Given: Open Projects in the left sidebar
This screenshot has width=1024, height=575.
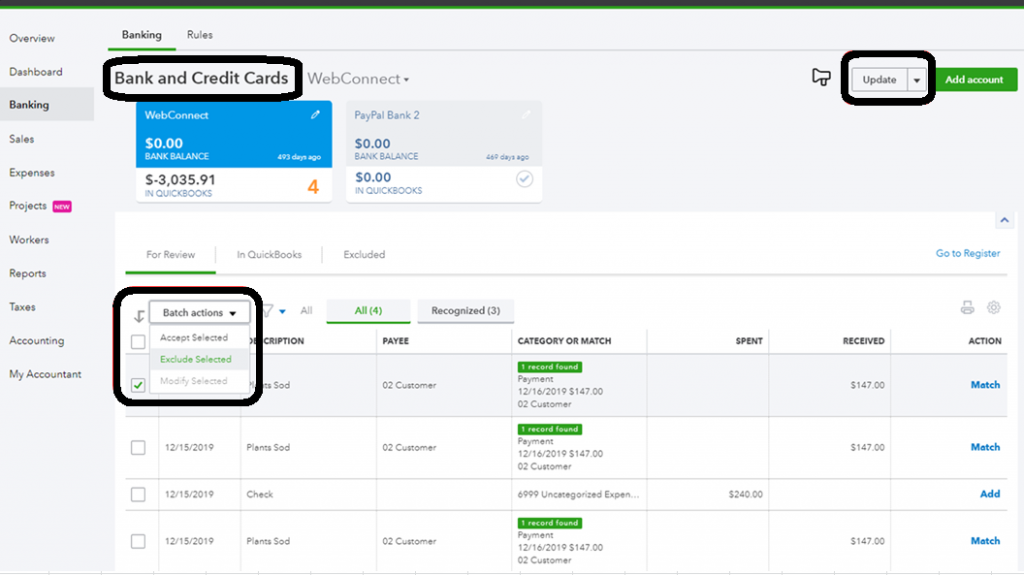Looking at the screenshot, I should click(x=28, y=206).
